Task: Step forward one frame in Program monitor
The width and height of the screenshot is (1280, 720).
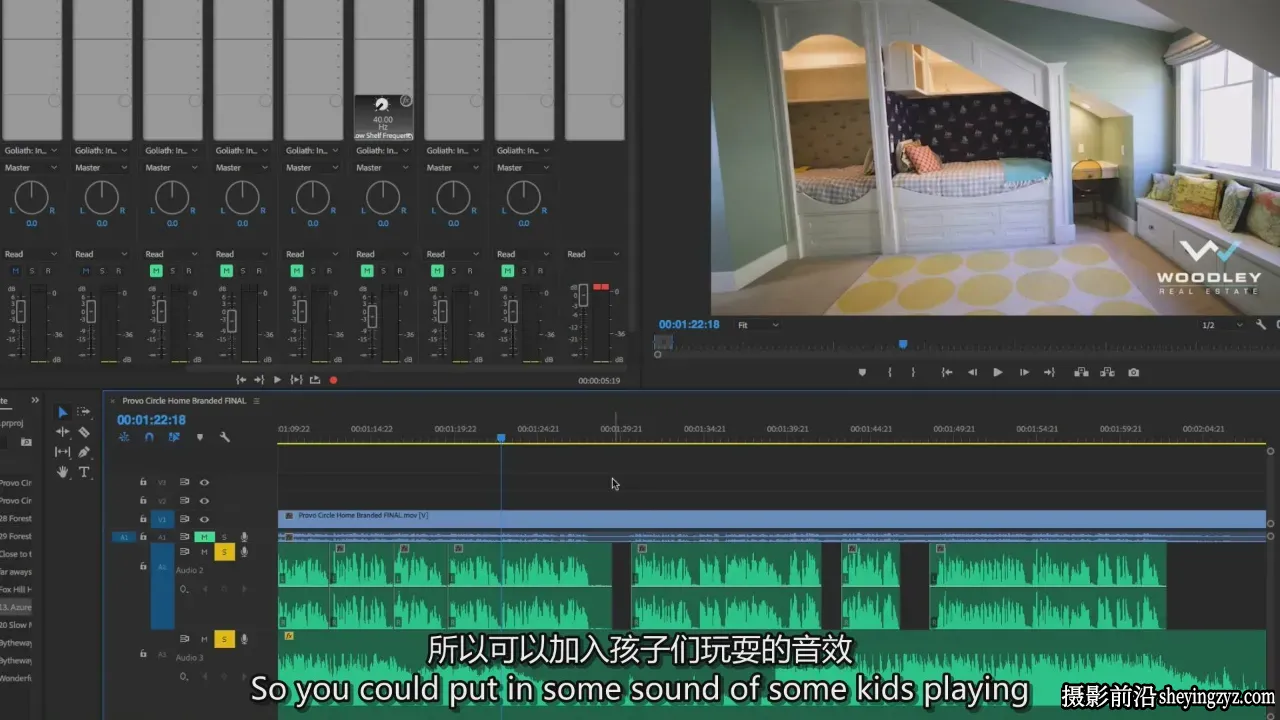Action: click(1023, 372)
